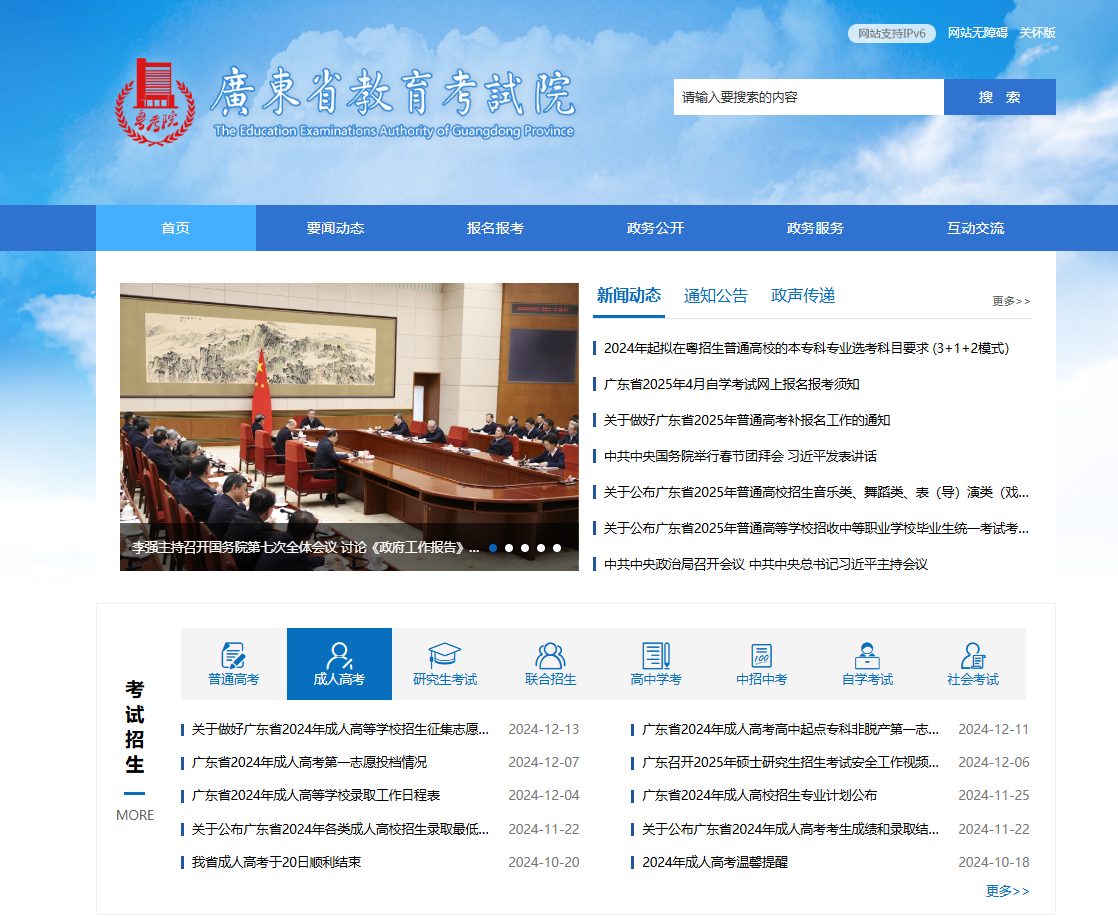Open the 政务公开 navigation menu

point(655,228)
